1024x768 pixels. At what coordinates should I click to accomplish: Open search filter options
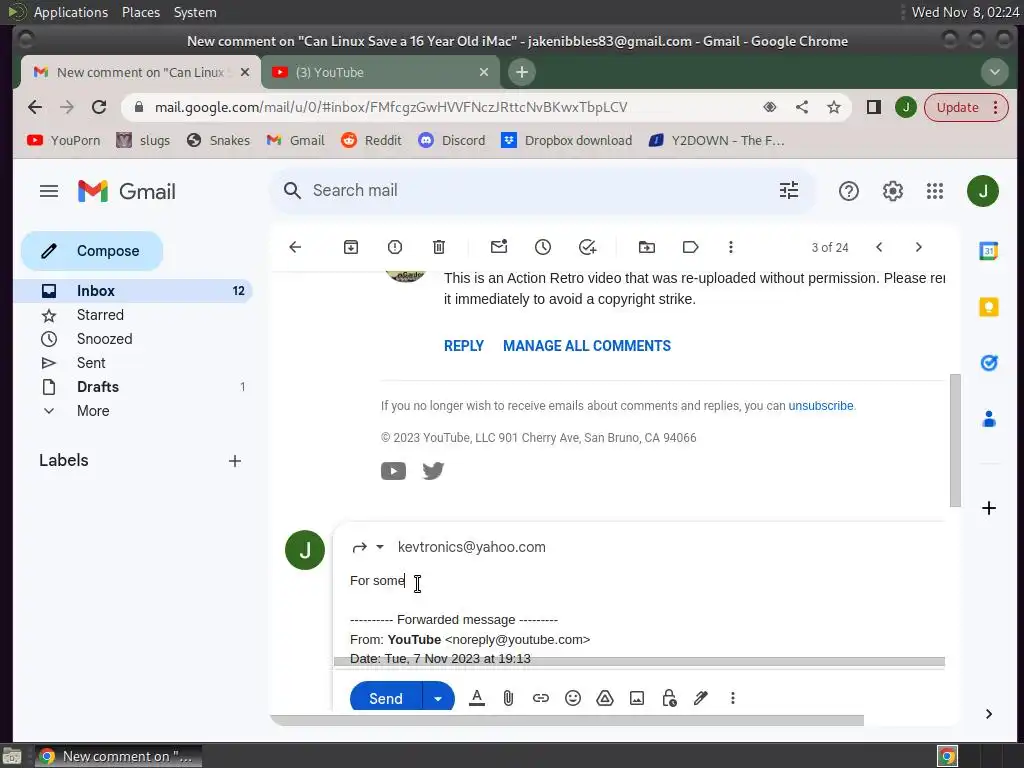pyautogui.click(x=789, y=190)
